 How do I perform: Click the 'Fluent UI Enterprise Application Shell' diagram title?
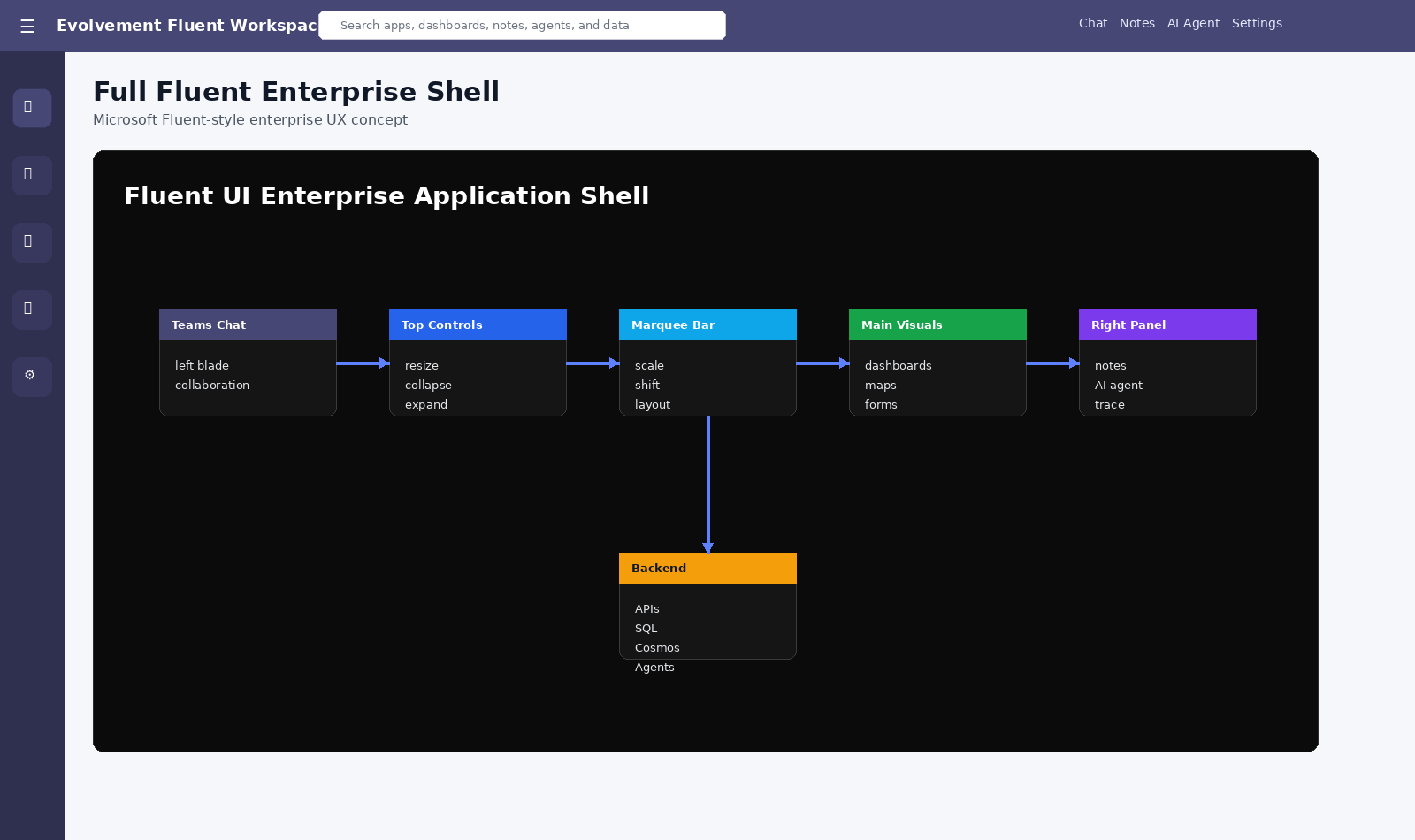386,195
